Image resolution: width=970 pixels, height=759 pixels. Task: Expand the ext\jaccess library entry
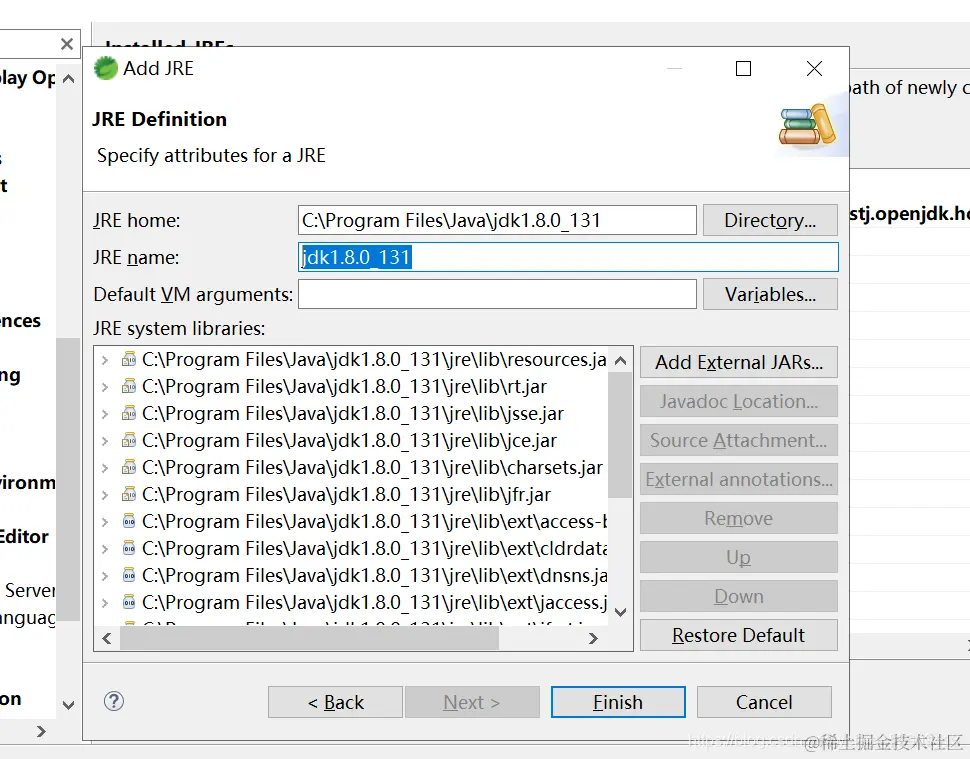click(105, 603)
